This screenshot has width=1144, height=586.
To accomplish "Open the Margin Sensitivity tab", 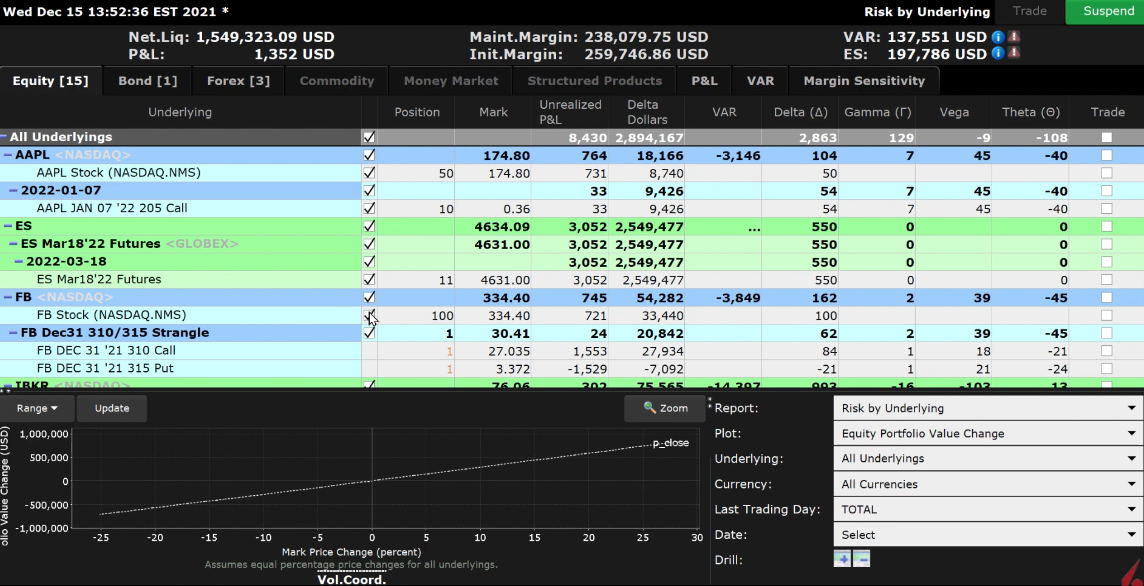I will (x=864, y=81).
